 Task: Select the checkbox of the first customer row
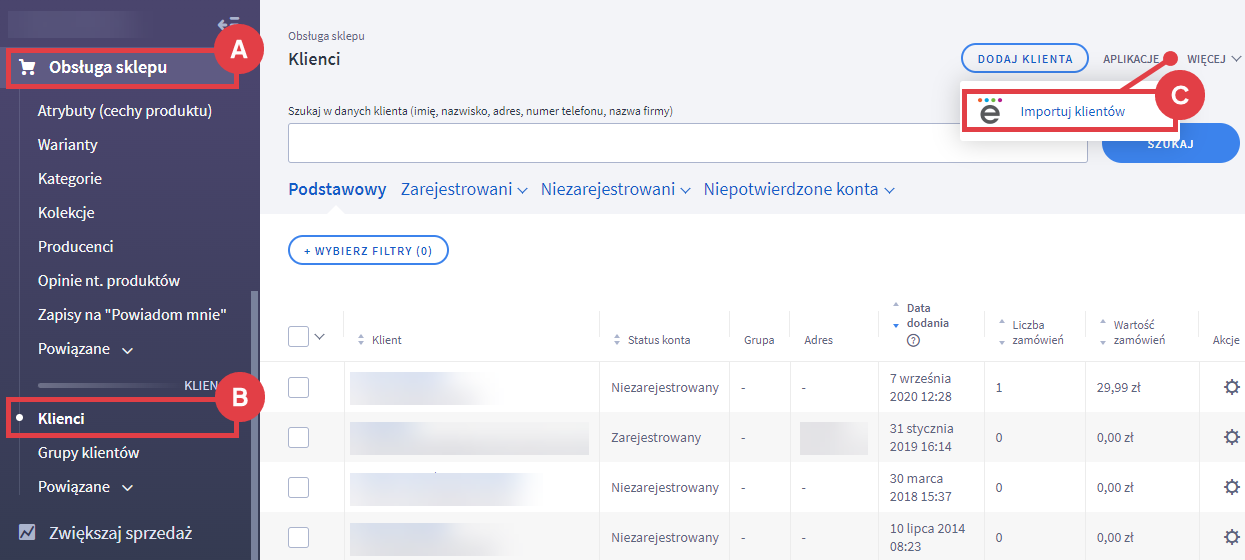click(x=298, y=387)
